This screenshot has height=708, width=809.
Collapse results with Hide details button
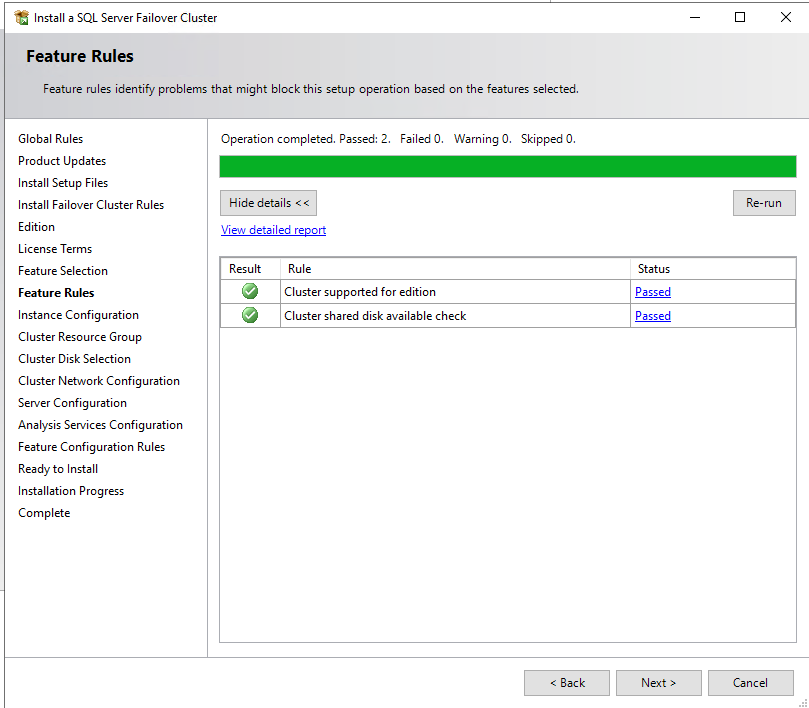tap(268, 203)
